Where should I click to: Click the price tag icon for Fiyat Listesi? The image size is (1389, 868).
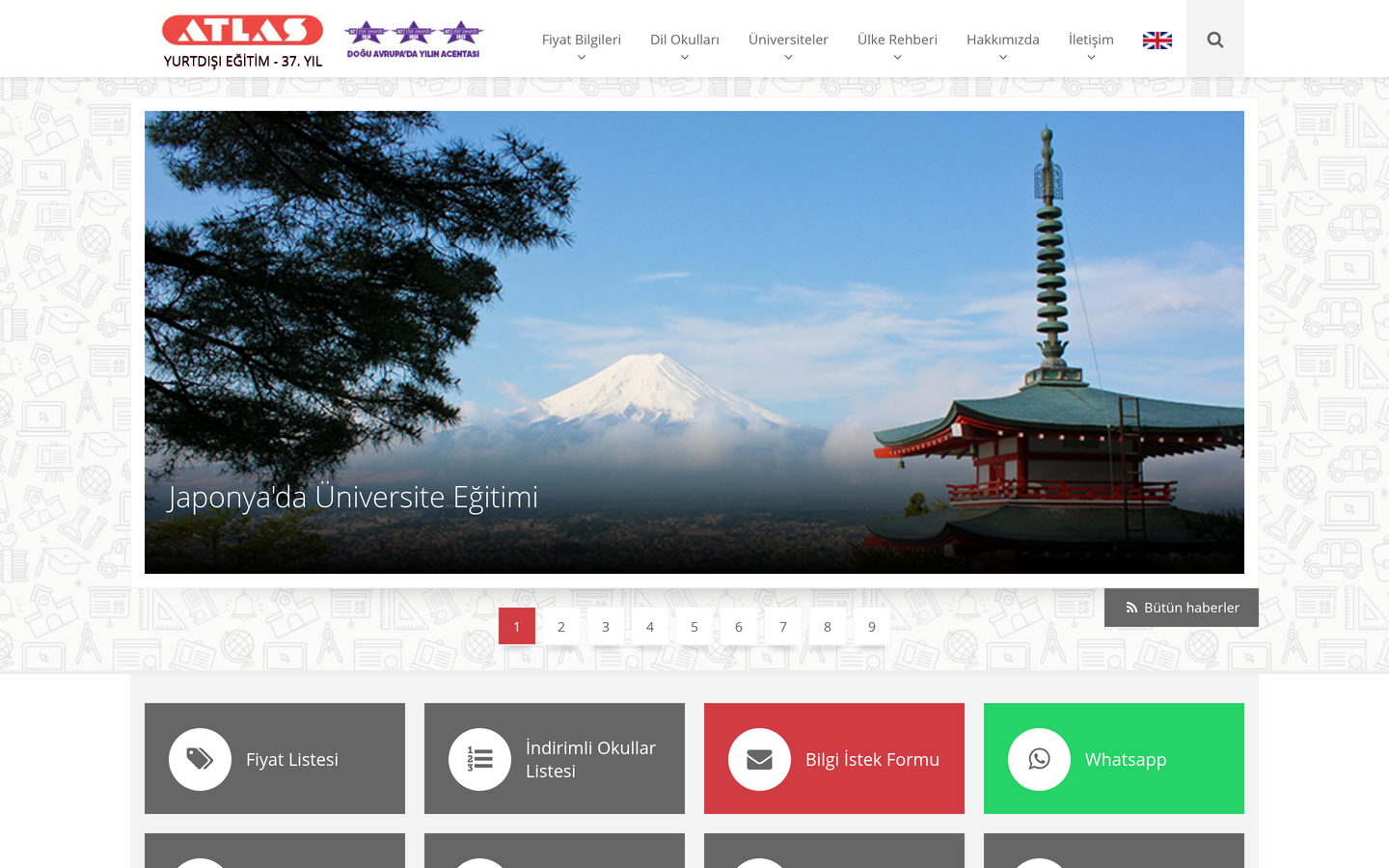[200, 759]
